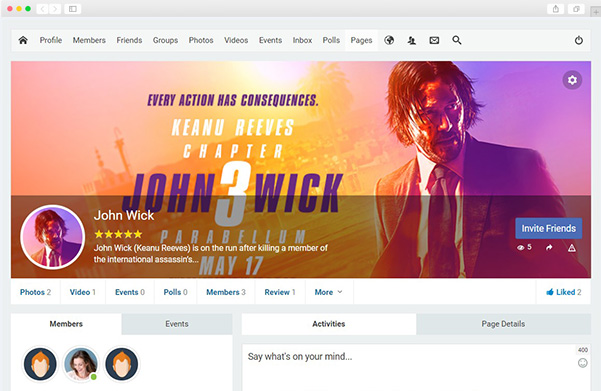The height and width of the screenshot is (391, 601).
Task: Open the Pages menu item
Action: point(361,40)
